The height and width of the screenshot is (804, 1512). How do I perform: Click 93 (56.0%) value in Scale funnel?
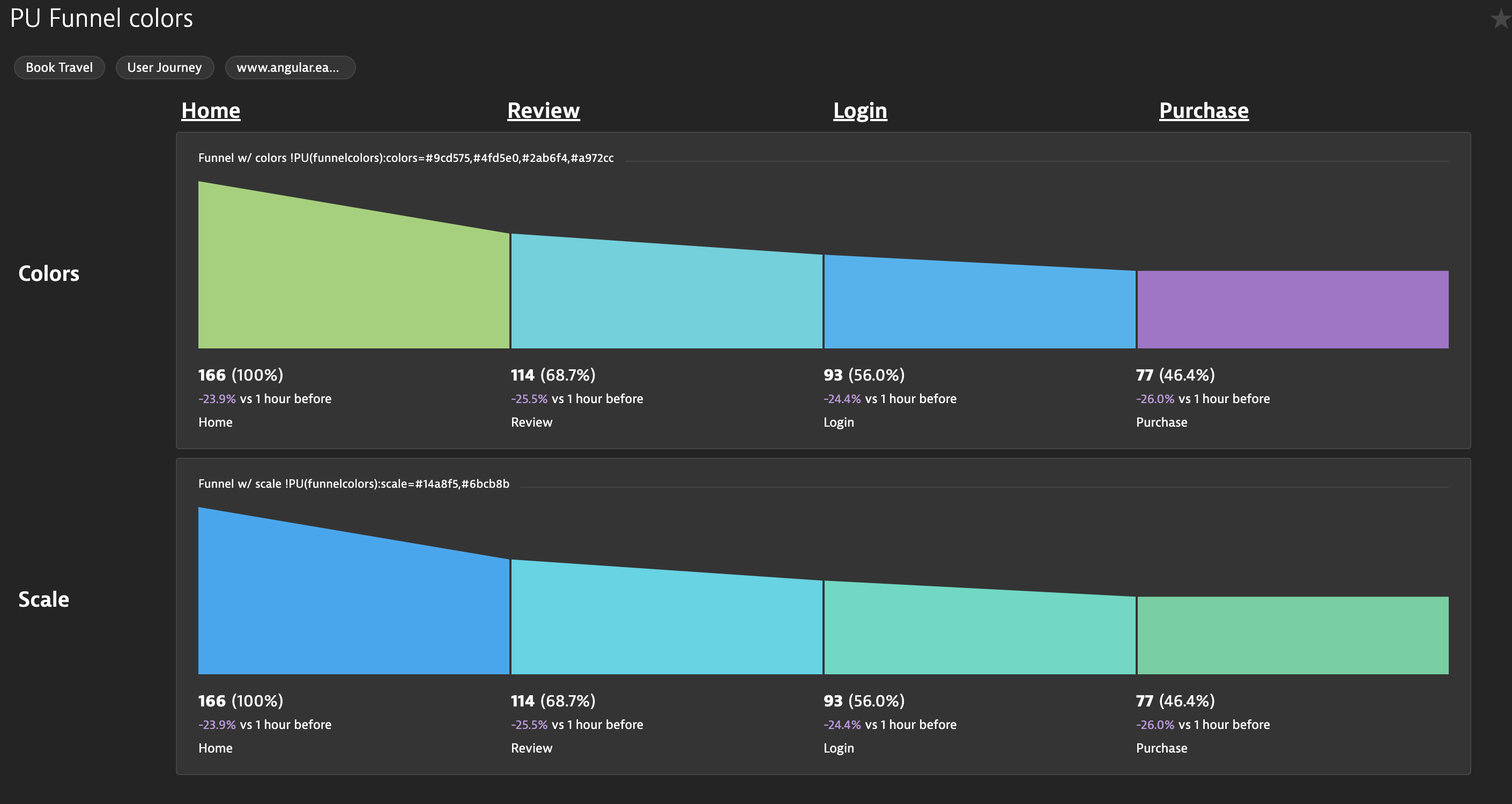pos(864,701)
